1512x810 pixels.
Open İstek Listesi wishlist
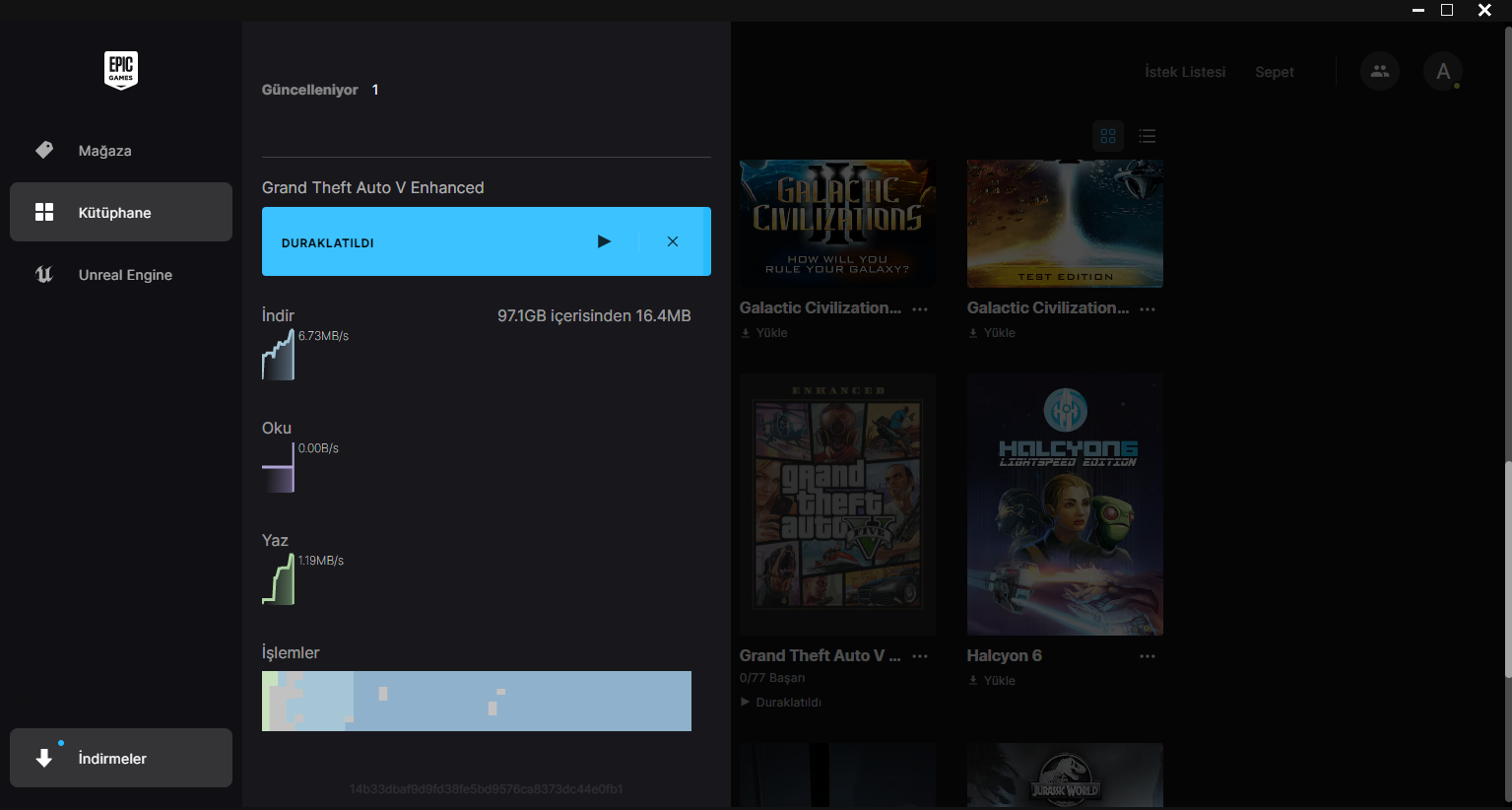(x=1185, y=72)
